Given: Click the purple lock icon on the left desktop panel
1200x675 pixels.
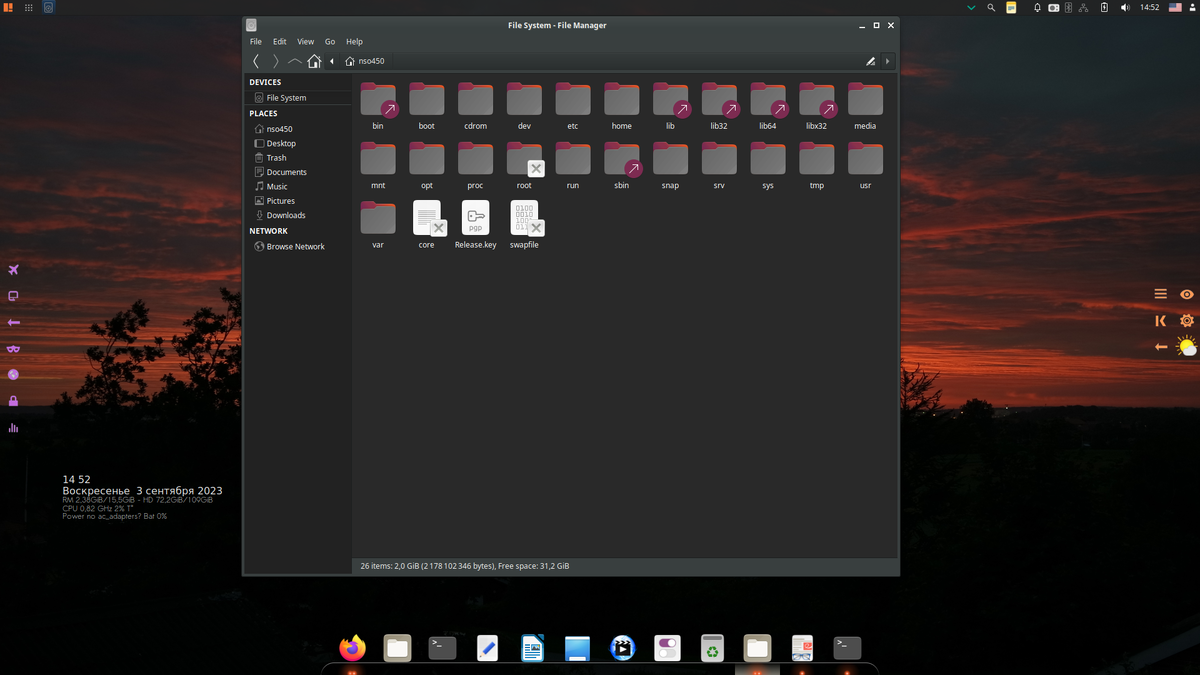Looking at the screenshot, I should click(14, 401).
